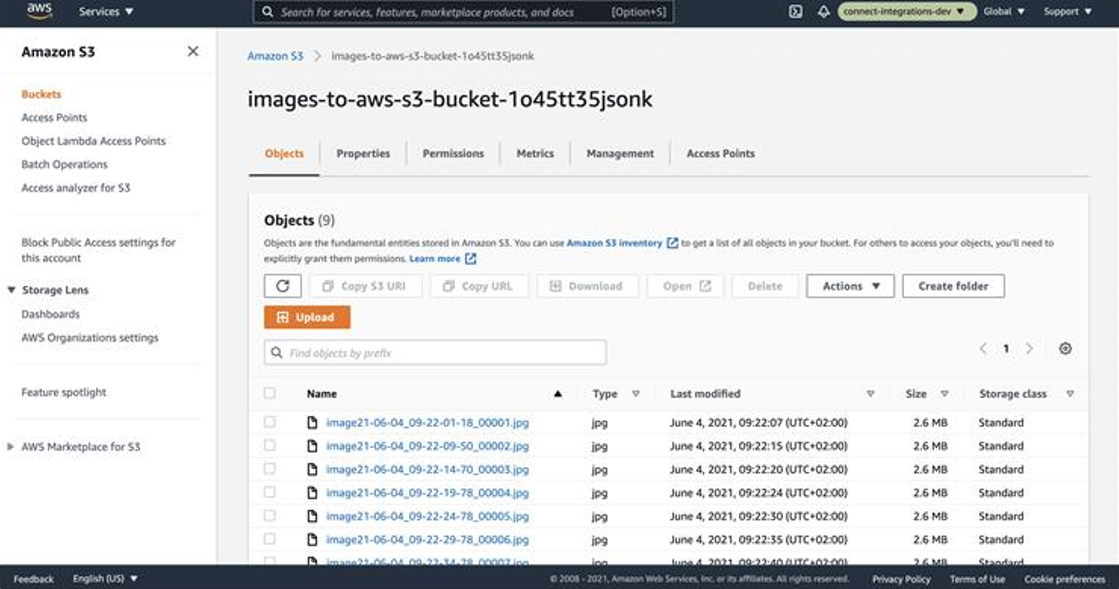Select checkbox for image 00003.jpg
Screen dimensions: 1119x589
[x=269, y=469]
